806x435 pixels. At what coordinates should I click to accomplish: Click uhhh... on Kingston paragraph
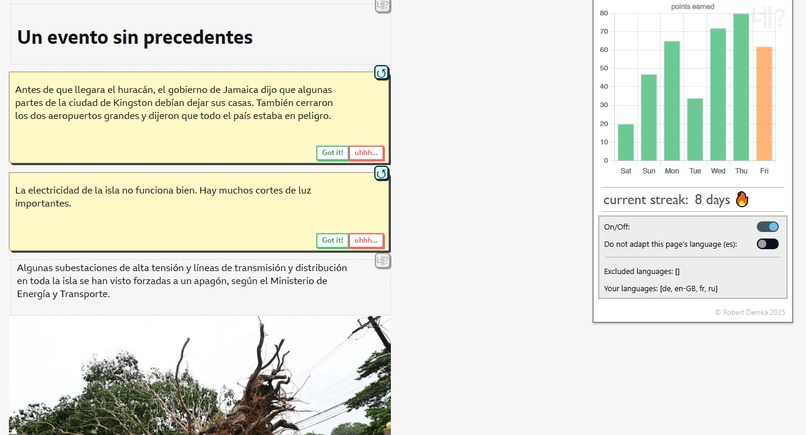[x=367, y=153]
